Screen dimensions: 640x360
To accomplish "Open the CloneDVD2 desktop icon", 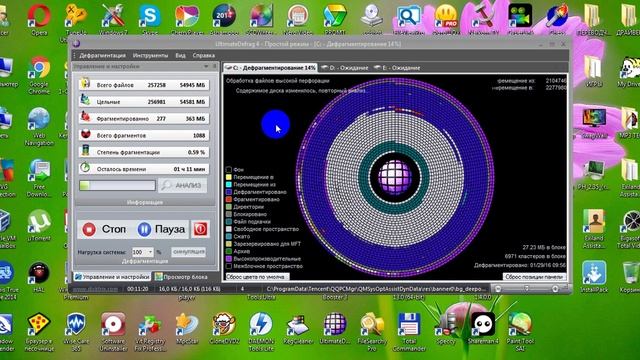I will click(x=224, y=329).
